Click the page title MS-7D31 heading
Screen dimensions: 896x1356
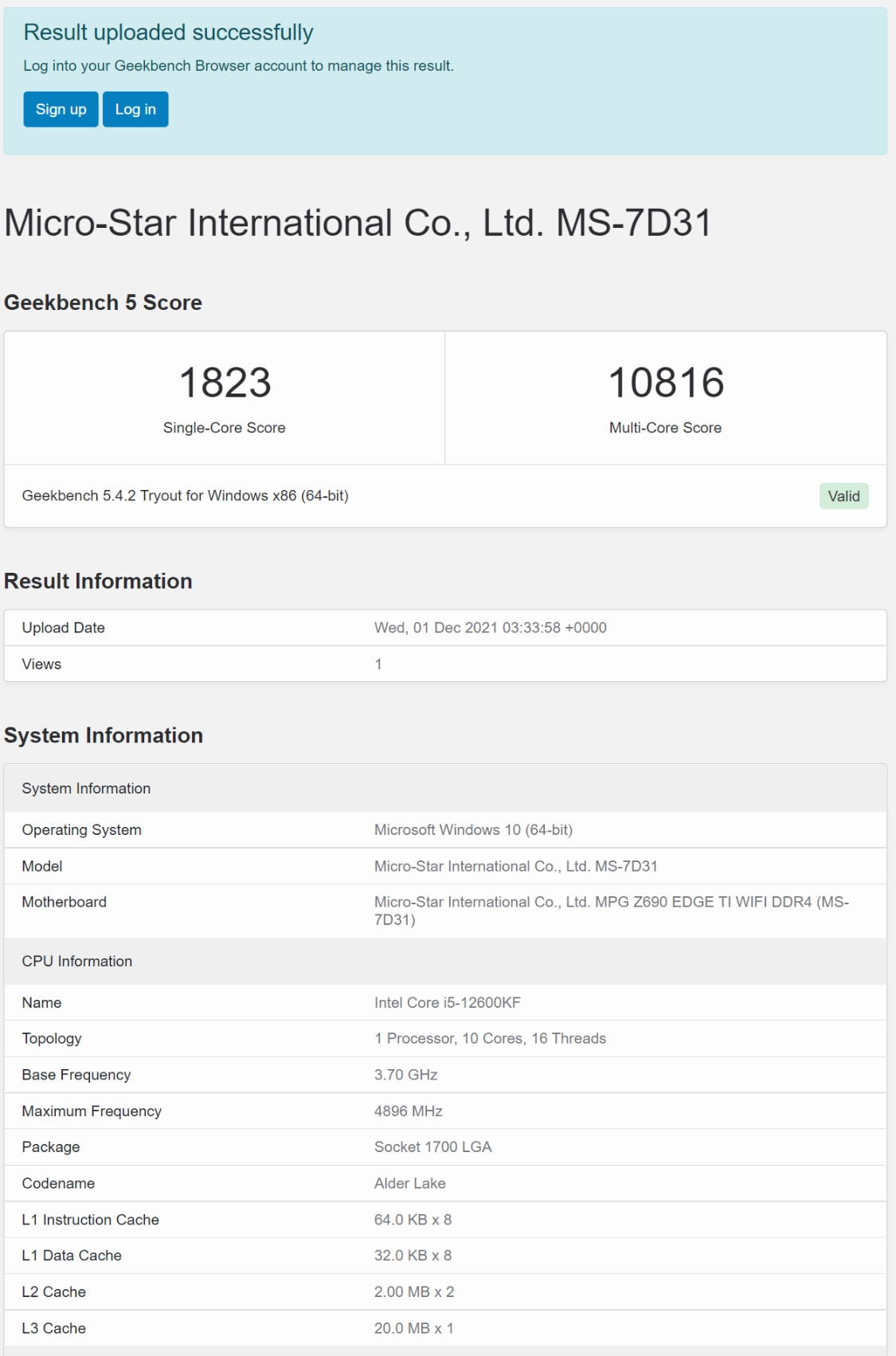click(358, 223)
